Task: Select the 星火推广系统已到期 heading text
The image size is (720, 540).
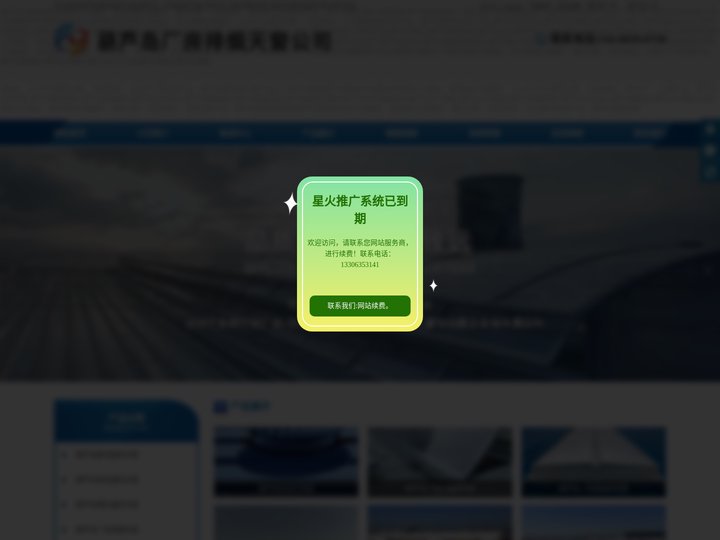Action: click(360, 209)
